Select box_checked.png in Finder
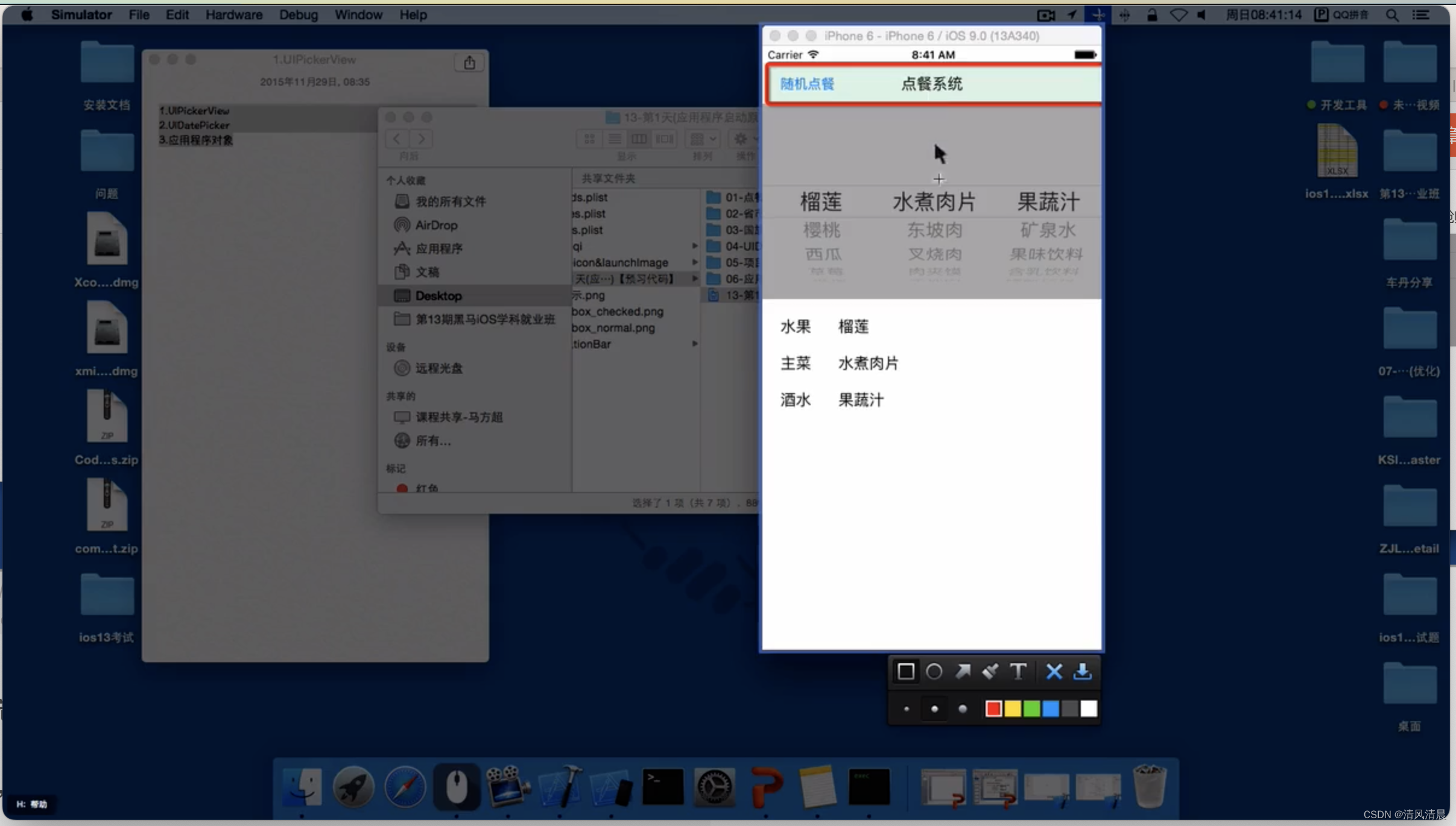The image size is (1456, 826). [618, 311]
